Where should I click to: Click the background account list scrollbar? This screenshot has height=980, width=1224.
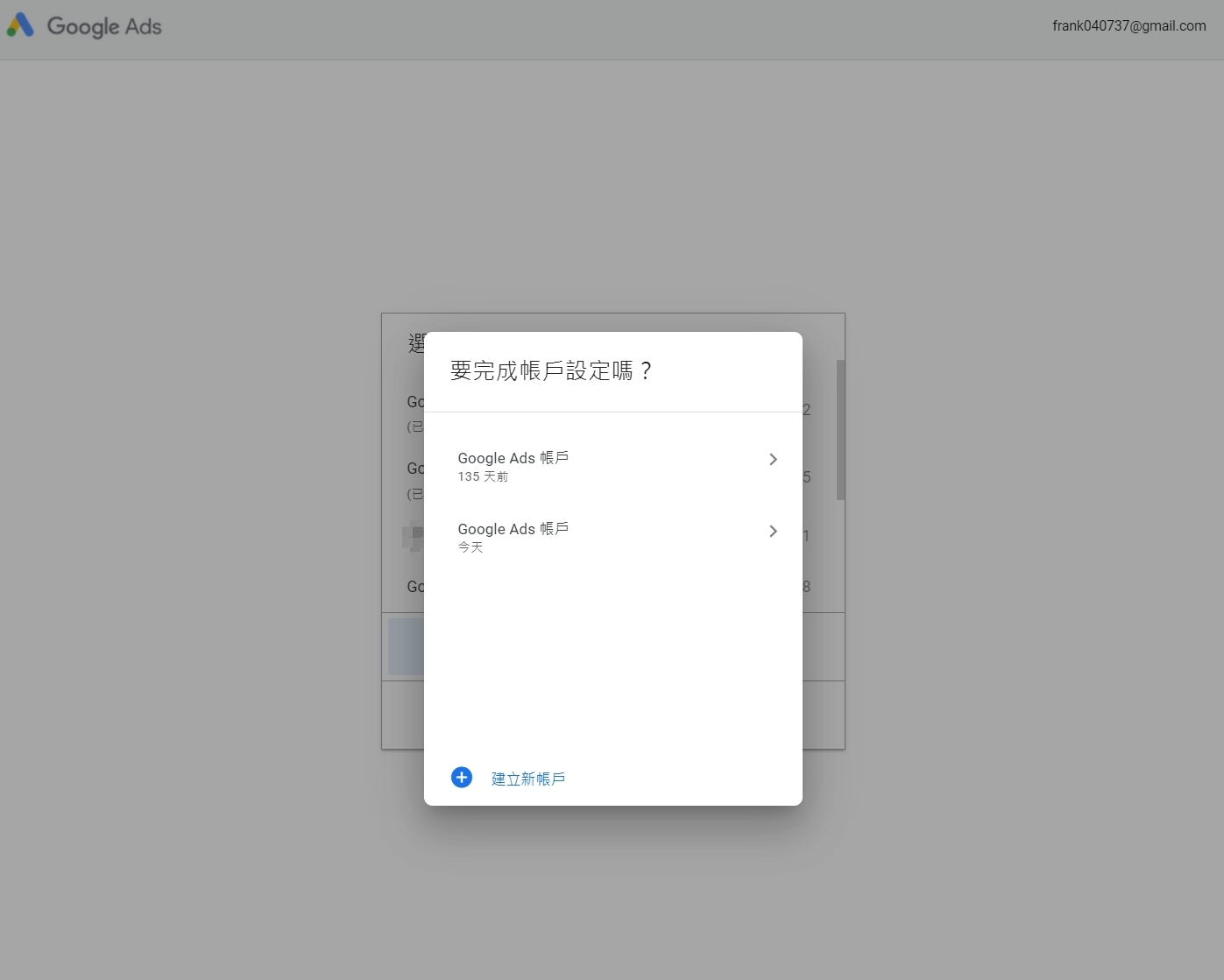840,429
